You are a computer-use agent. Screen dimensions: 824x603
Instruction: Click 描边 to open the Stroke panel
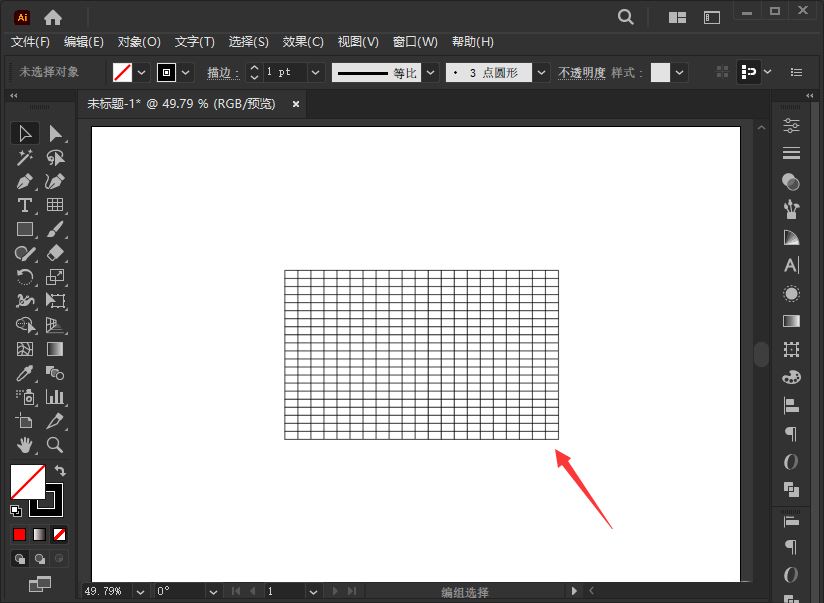pos(222,72)
